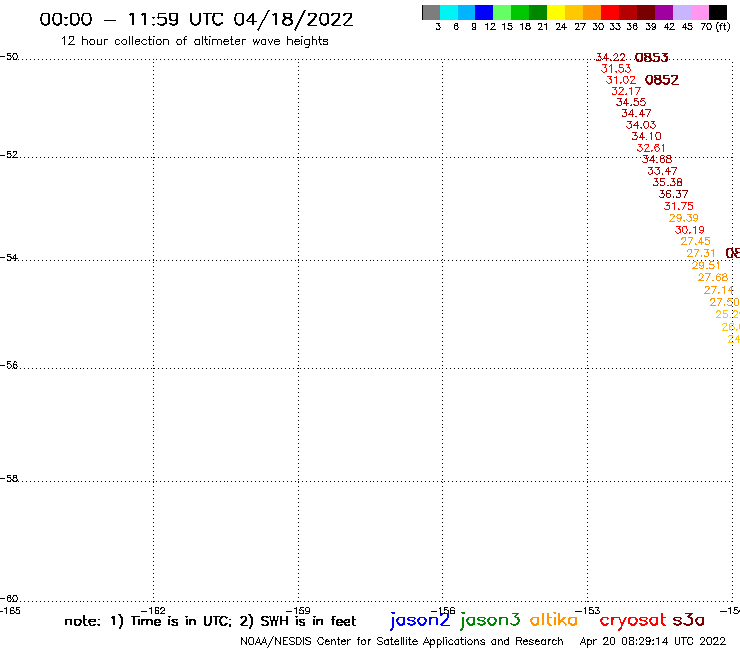Click the date range title 04/18/2022
This screenshot has height=650, width=740.
click(x=293, y=20)
